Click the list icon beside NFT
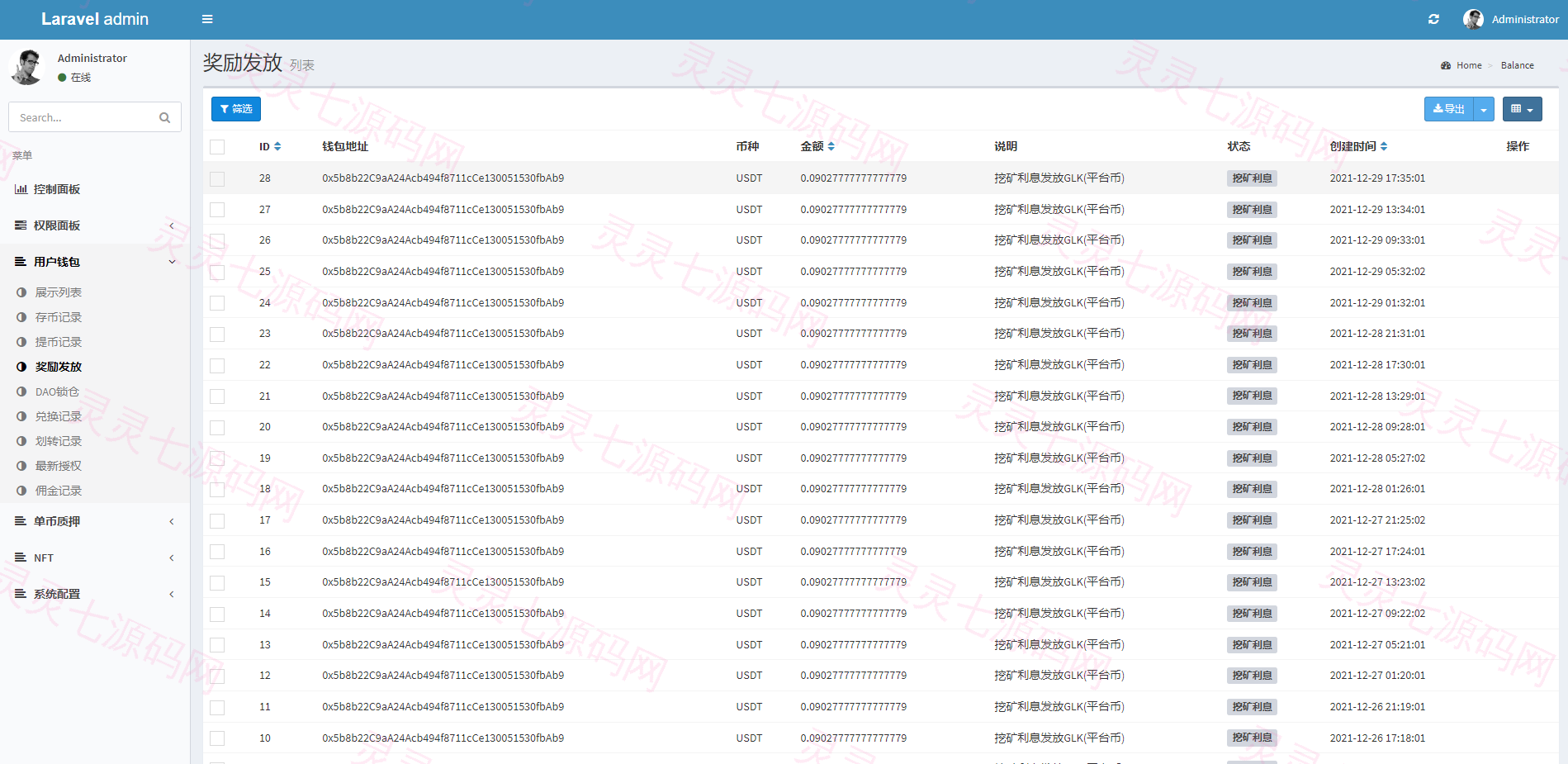This screenshot has width=1568, height=764. coord(21,558)
